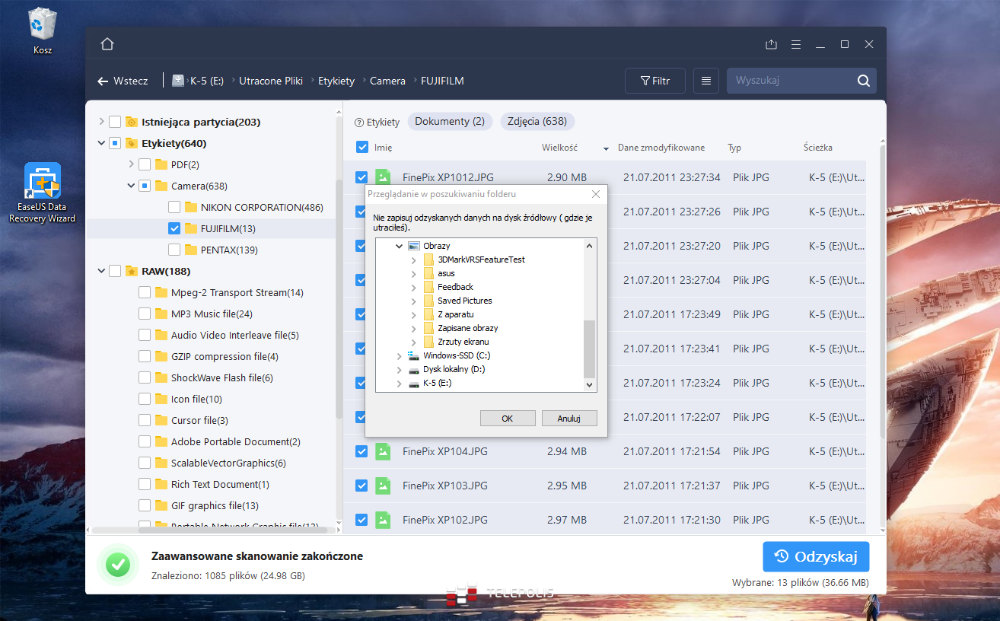Switch to the Zdjęcia (638) tab
Viewport: 1000px width, 621px height.
click(537, 122)
